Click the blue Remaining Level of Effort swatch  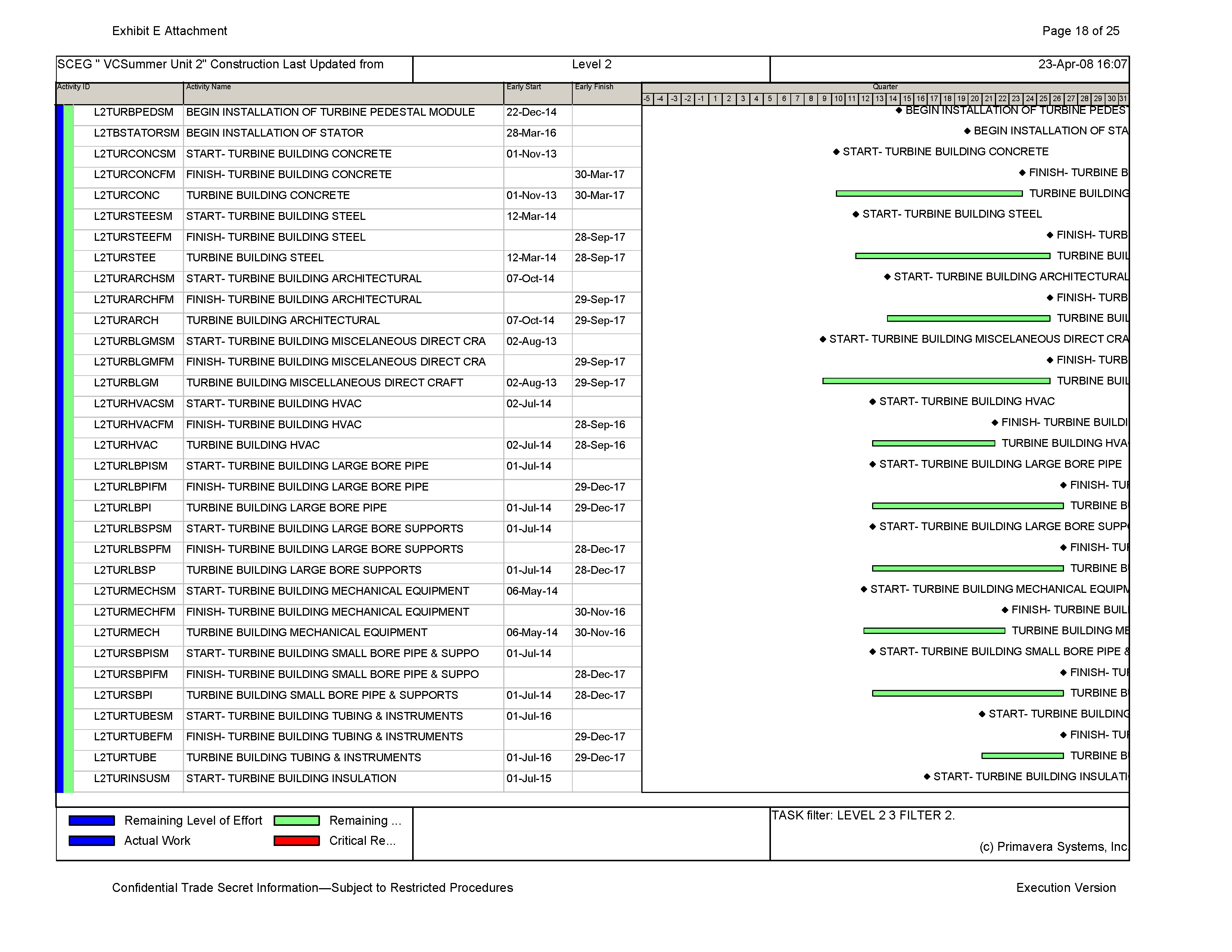tap(92, 820)
